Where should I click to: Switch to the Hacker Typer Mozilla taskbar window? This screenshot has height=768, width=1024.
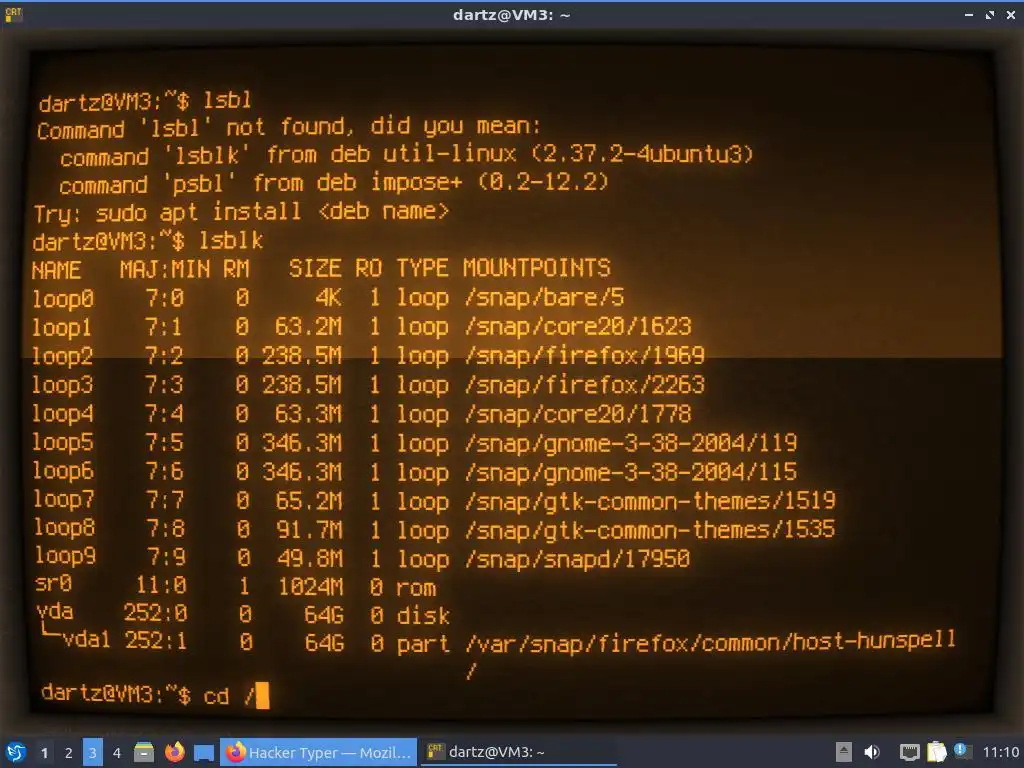click(318, 752)
